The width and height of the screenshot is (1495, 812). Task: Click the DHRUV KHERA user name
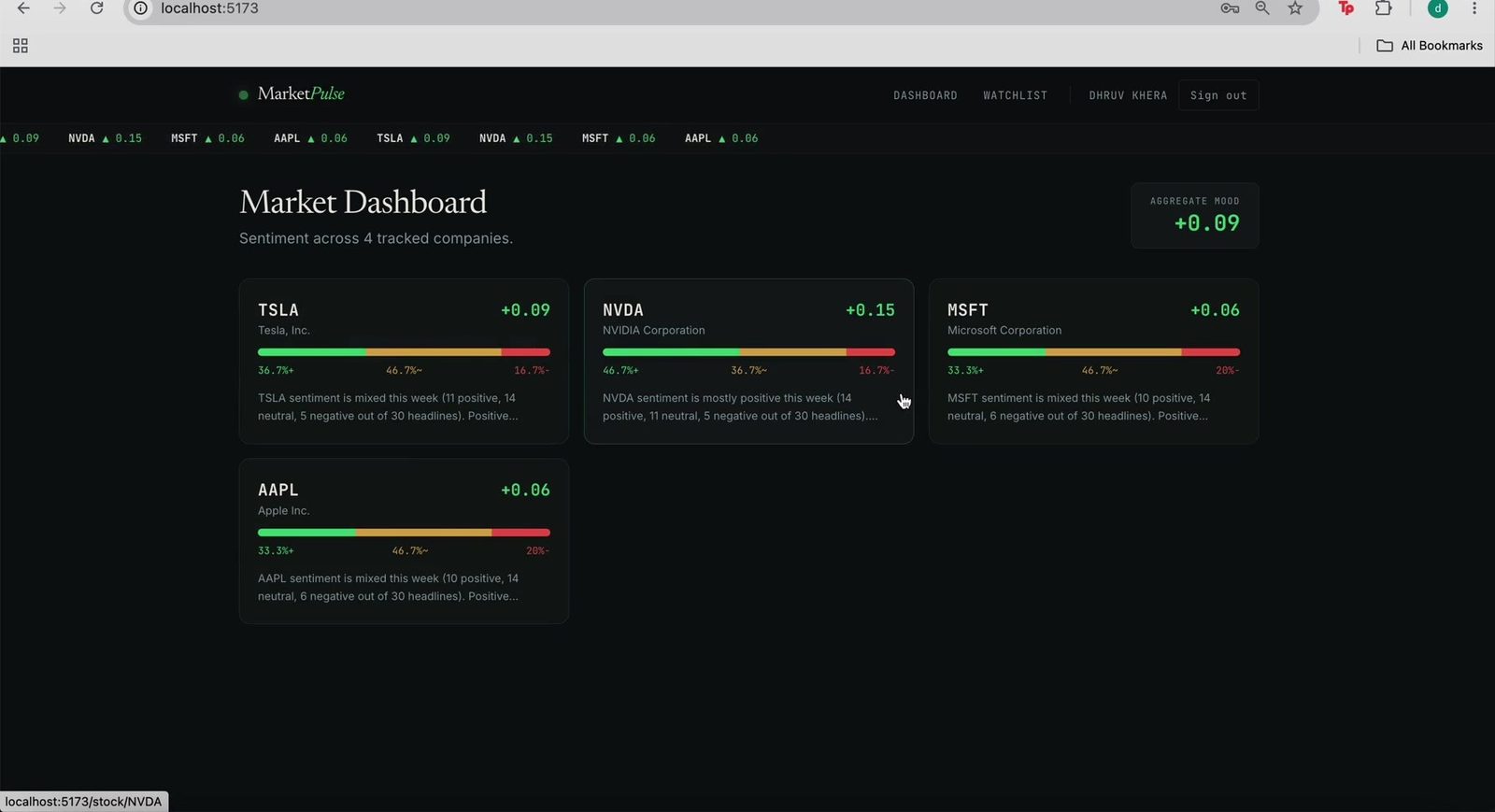(1128, 95)
